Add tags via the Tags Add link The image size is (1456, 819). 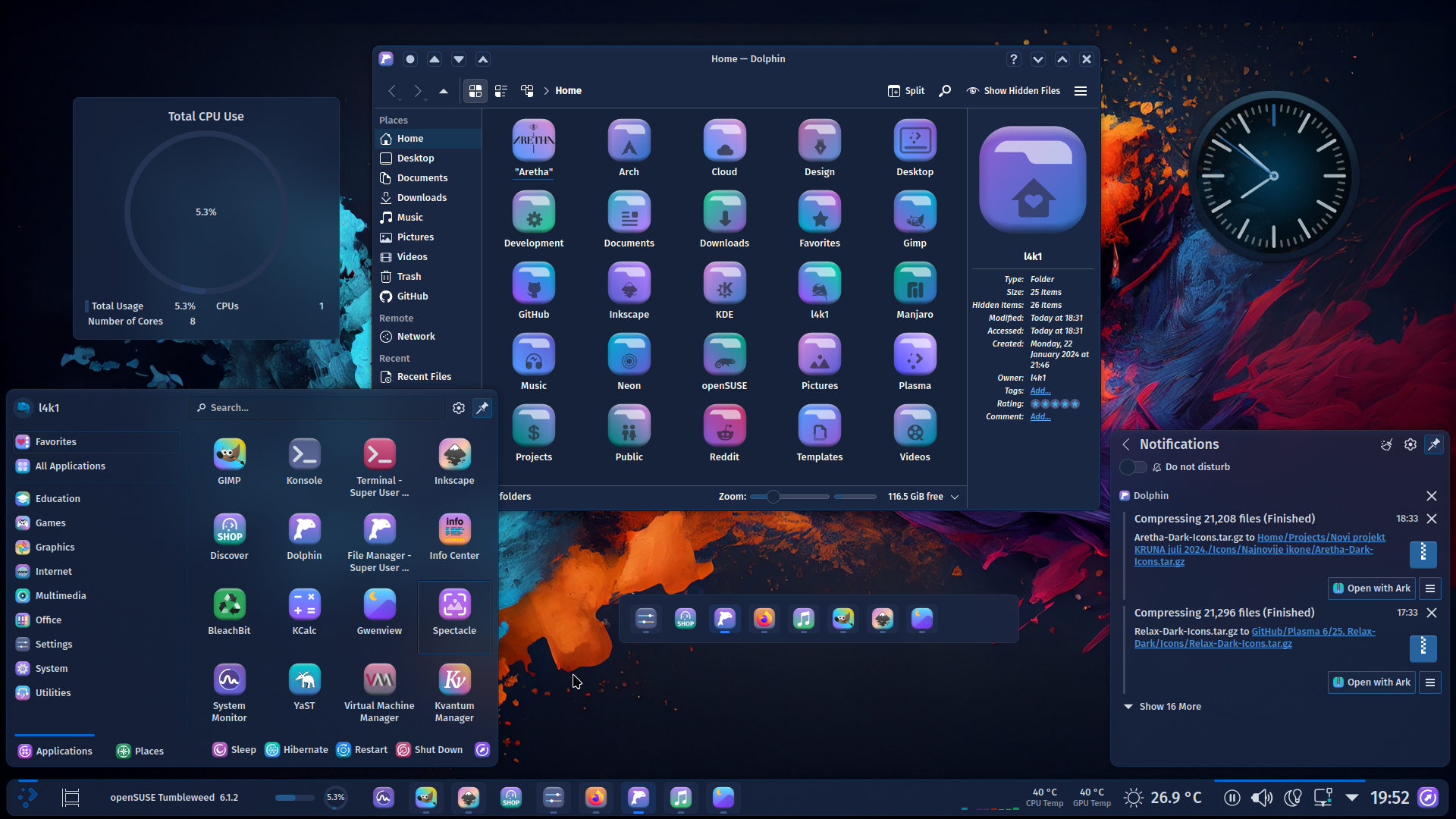[x=1040, y=391]
